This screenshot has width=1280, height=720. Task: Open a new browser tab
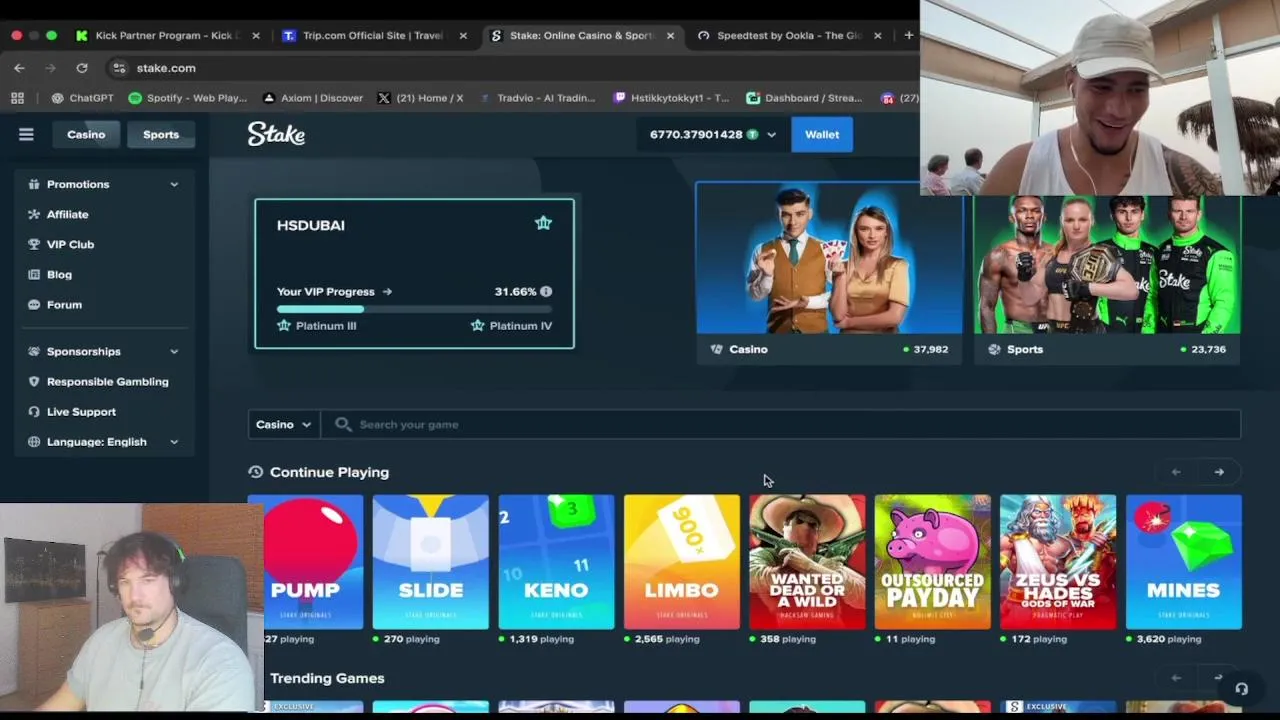point(908,35)
